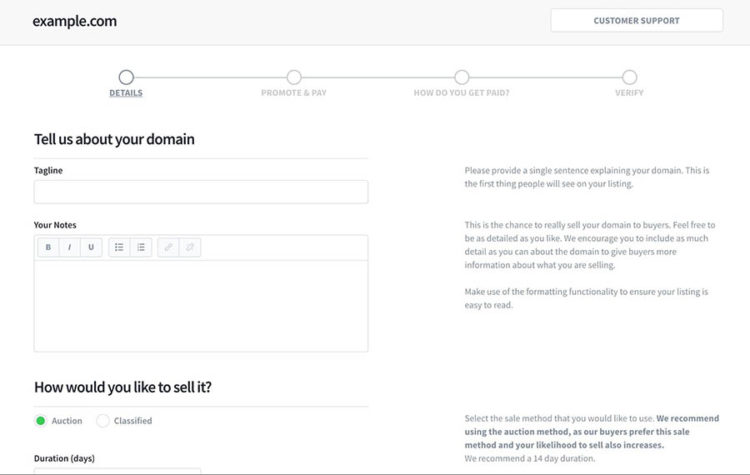
Task: Click the circle marker above Verify
Action: 629,77
